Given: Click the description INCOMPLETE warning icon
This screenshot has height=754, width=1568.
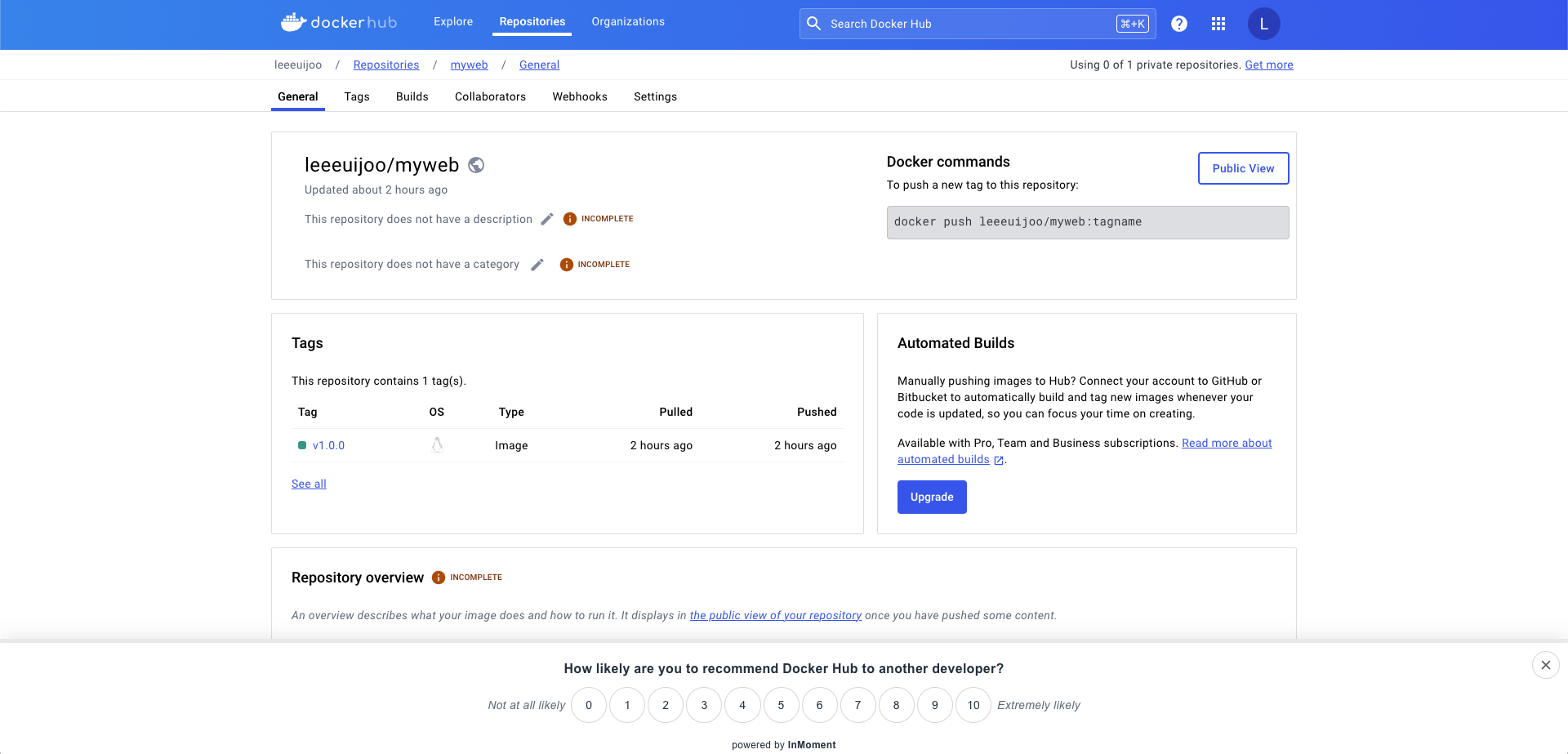Looking at the screenshot, I should click(x=570, y=219).
